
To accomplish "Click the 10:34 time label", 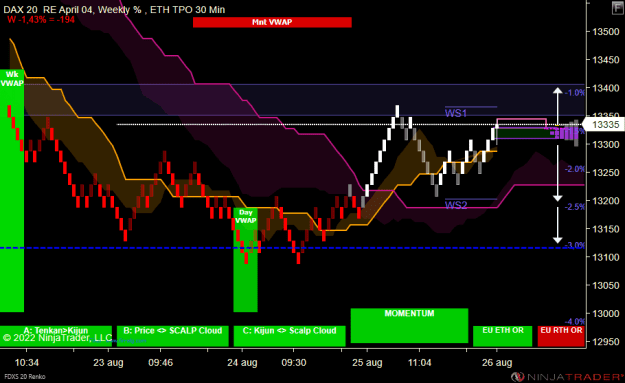I will (27, 363).
